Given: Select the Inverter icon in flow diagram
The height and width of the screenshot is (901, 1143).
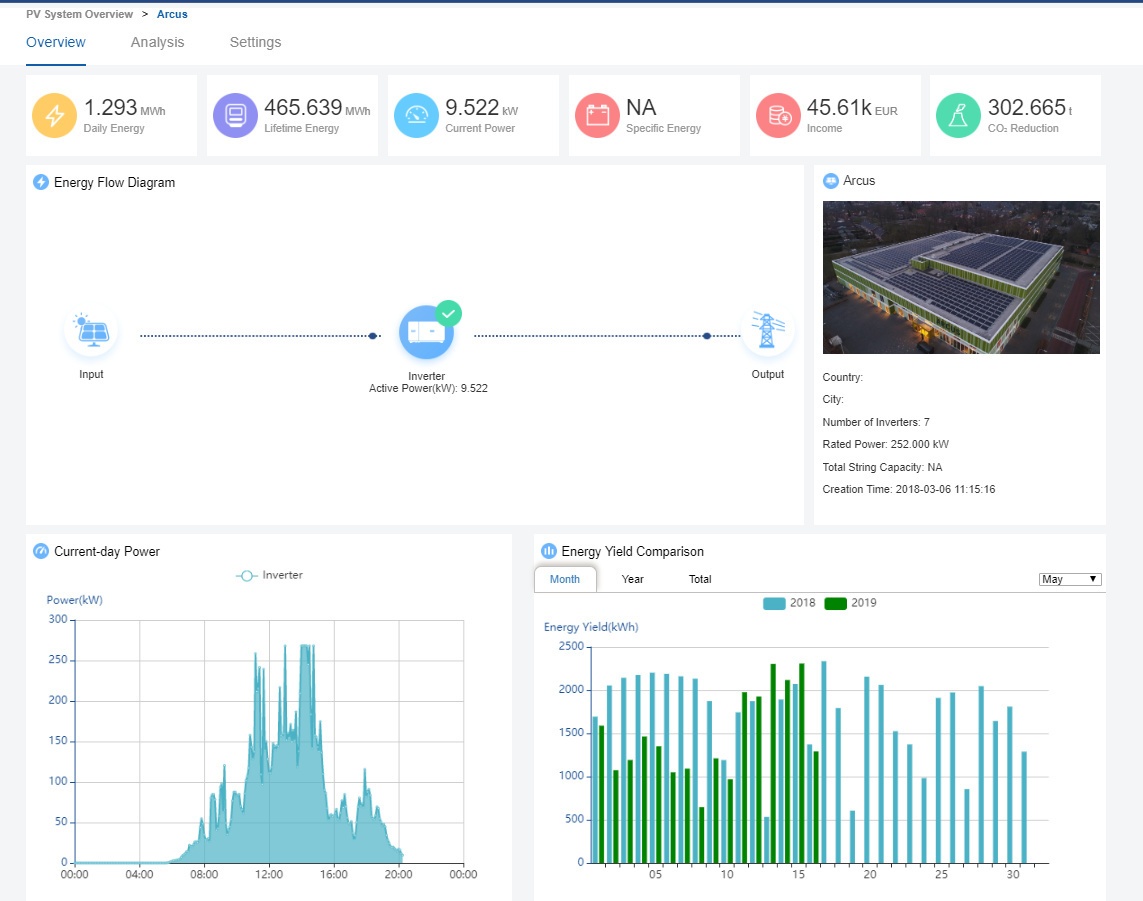Looking at the screenshot, I should tap(426, 332).
